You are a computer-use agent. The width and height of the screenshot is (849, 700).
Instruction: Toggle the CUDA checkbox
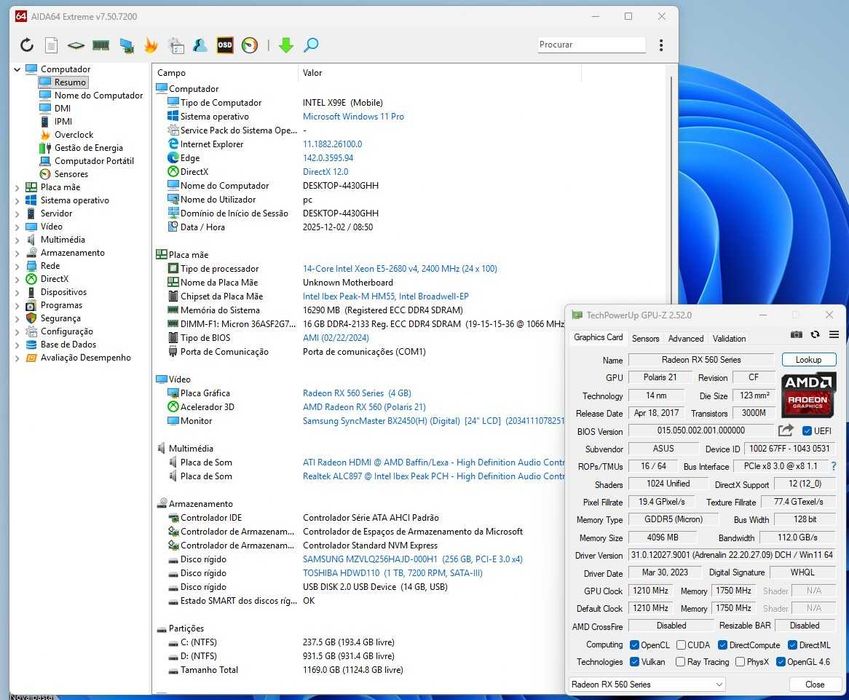click(x=681, y=645)
